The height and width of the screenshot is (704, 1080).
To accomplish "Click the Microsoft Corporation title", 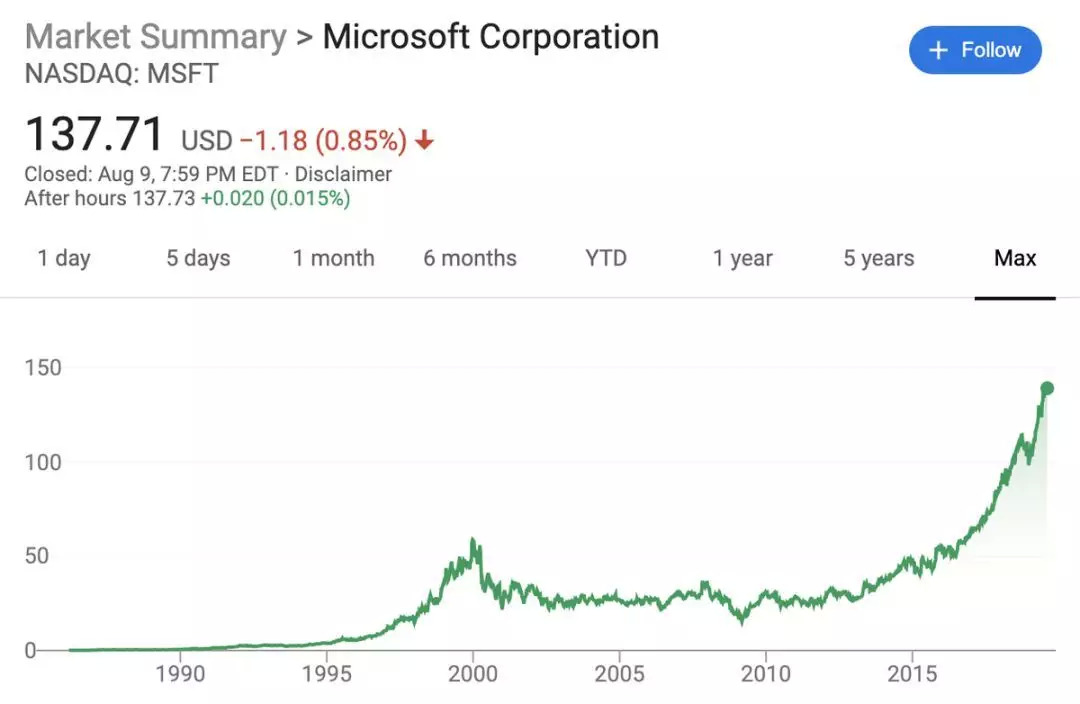I will 490,37.
